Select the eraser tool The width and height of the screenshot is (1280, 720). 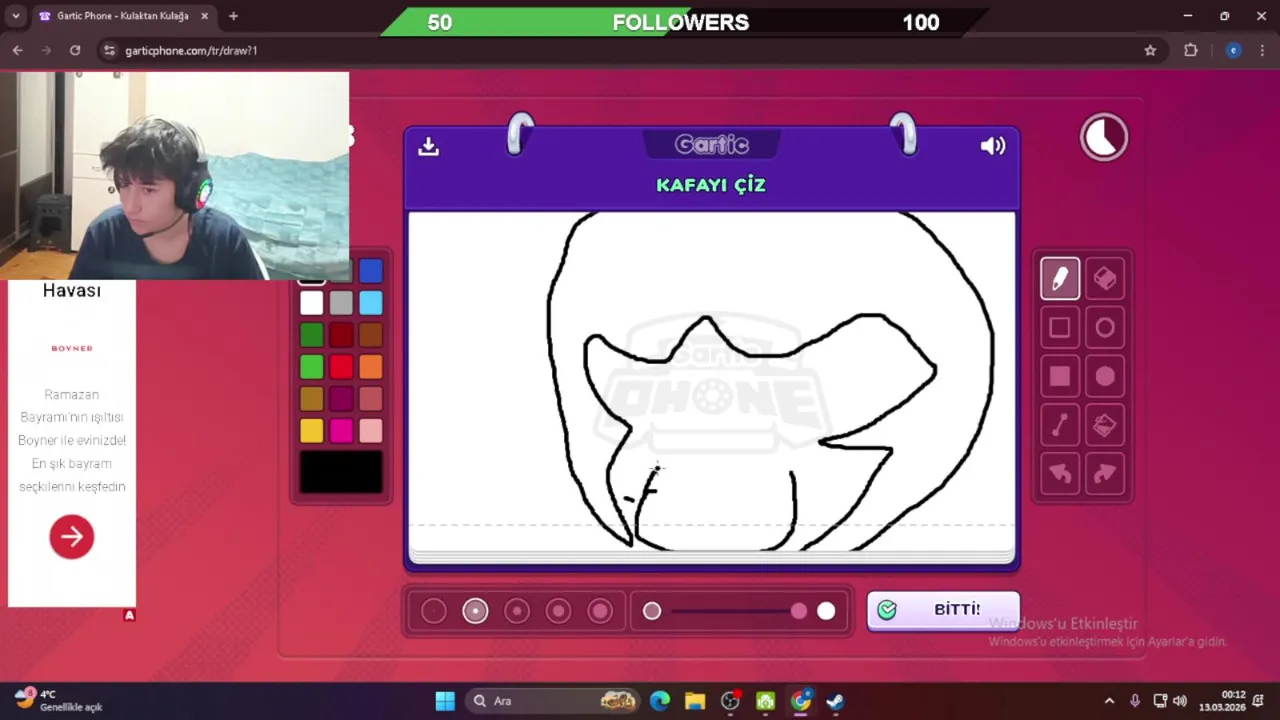tap(1105, 278)
